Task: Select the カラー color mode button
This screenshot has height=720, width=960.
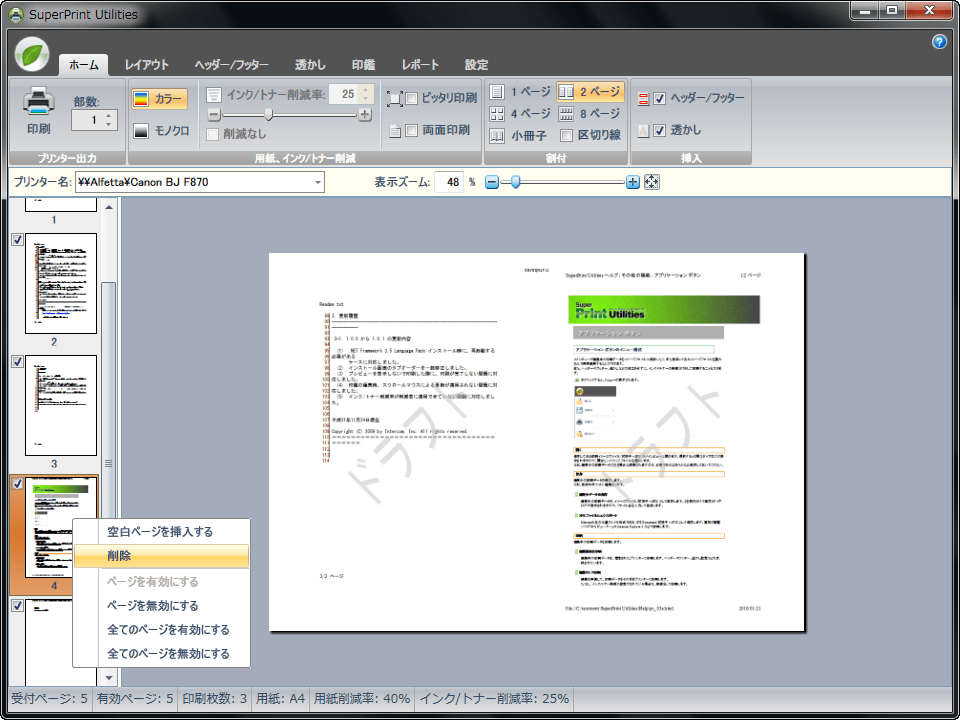Action: tap(159, 99)
